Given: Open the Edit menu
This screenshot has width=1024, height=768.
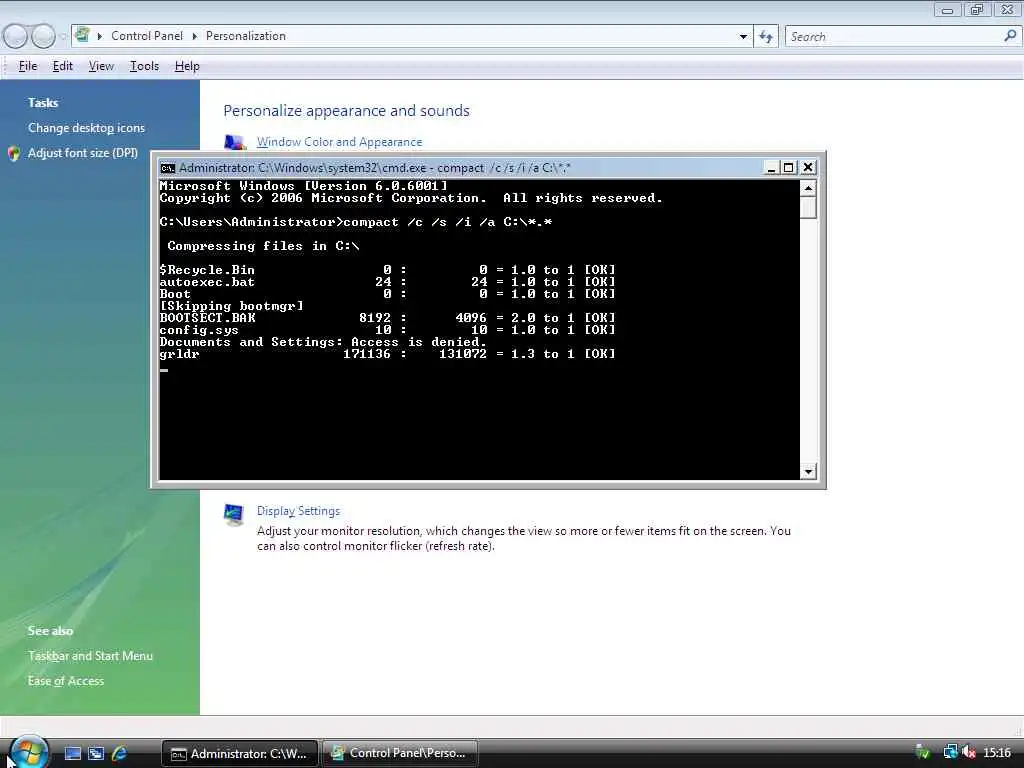Looking at the screenshot, I should [x=63, y=66].
